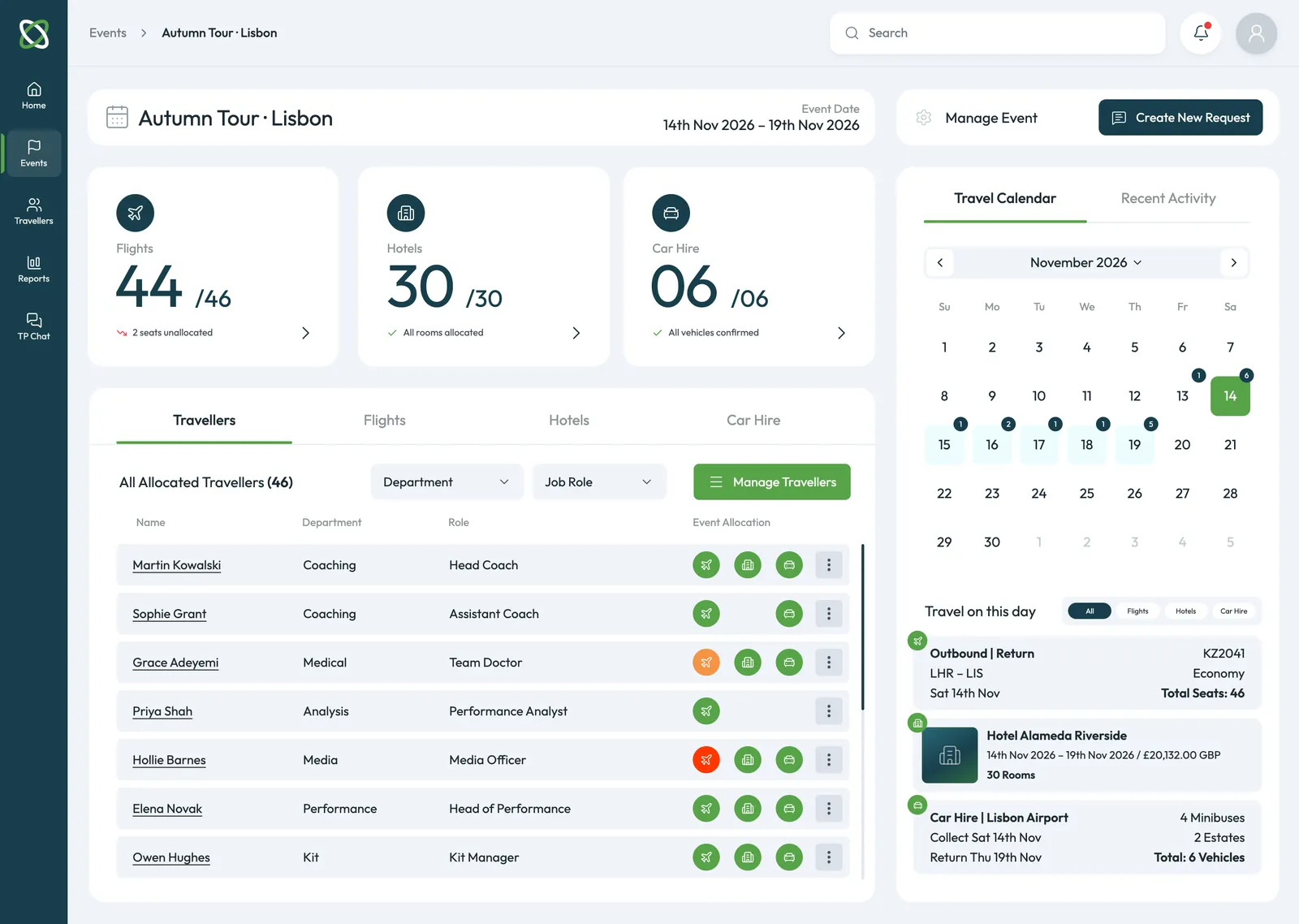
Task: Click Martin Kowalski's flight allocation icon
Action: 706,565
